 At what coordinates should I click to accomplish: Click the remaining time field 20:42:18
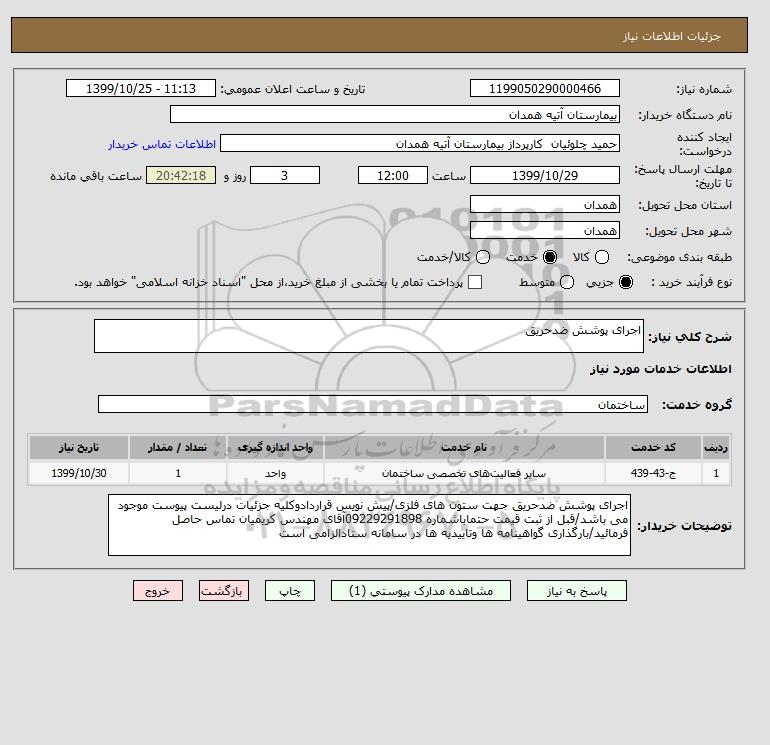point(181,175)
